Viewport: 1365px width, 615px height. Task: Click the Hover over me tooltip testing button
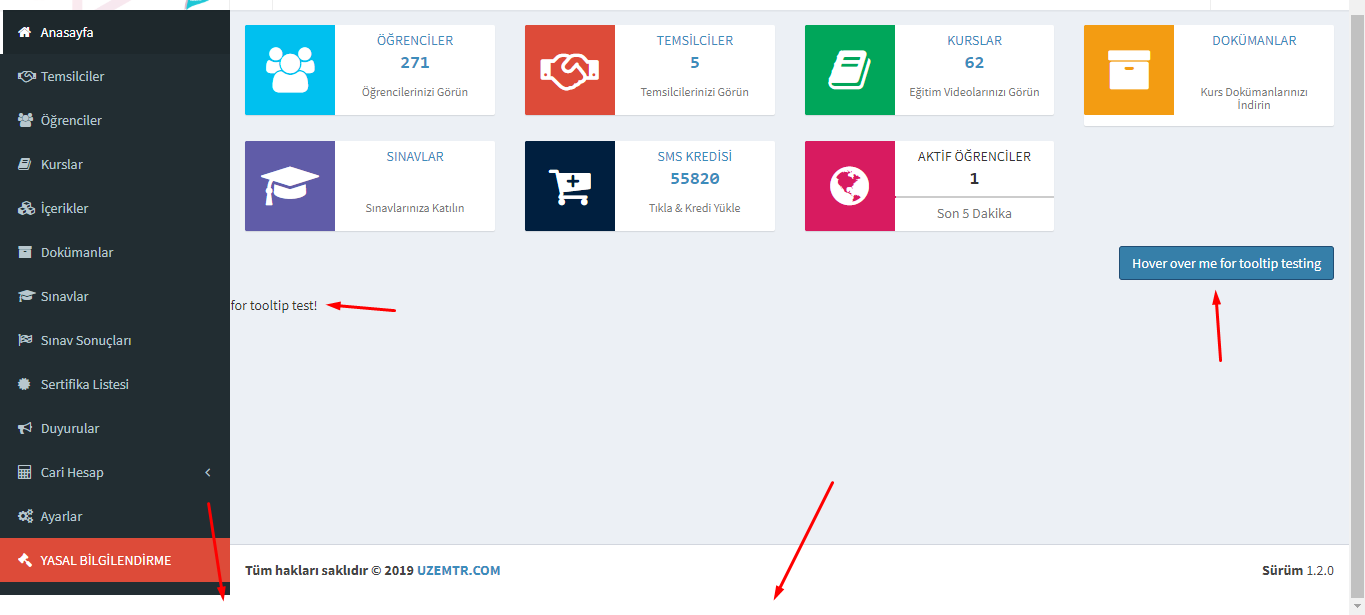[1225, 262]
